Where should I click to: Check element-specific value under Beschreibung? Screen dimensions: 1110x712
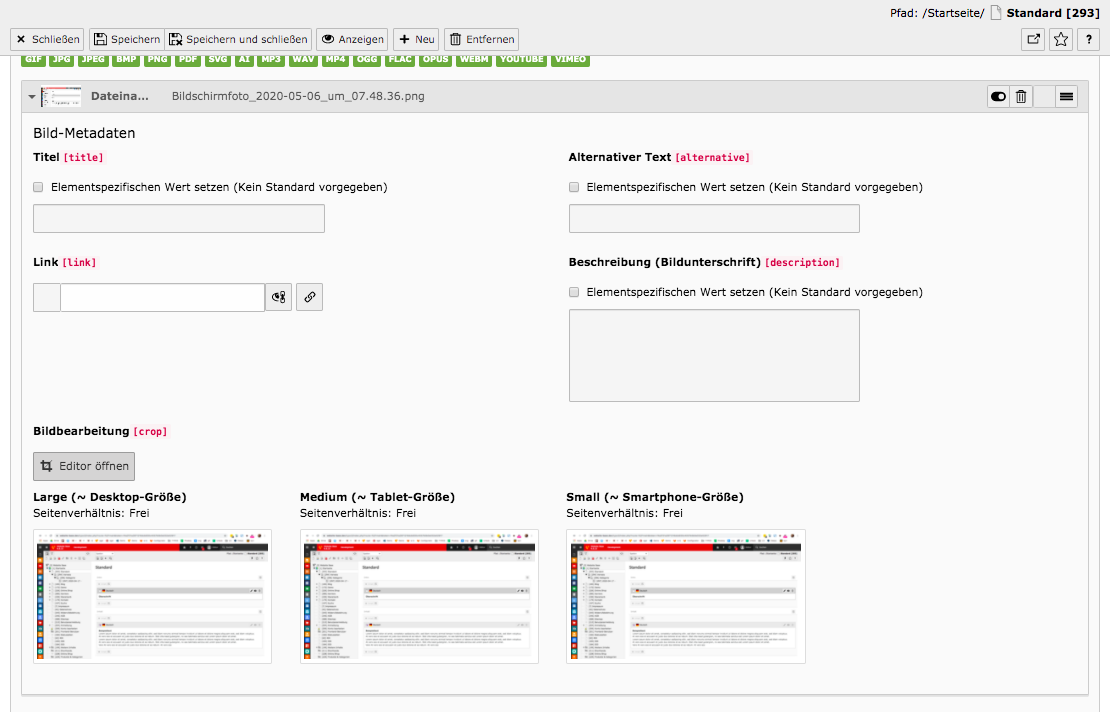pyautogui.click(x=574, y=292)
